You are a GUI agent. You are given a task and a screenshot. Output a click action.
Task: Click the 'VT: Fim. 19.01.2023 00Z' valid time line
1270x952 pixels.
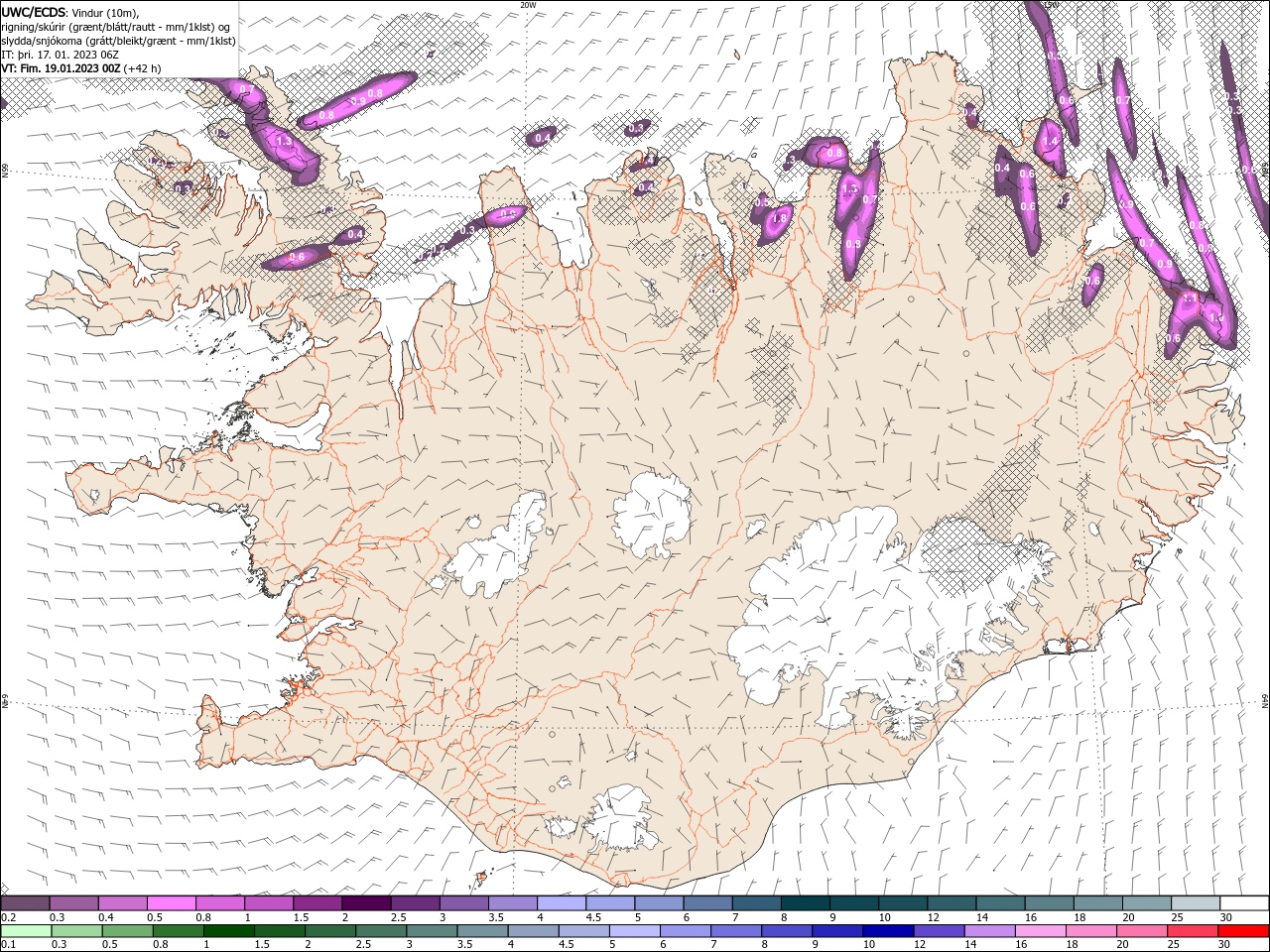click(x=62, y=68)
